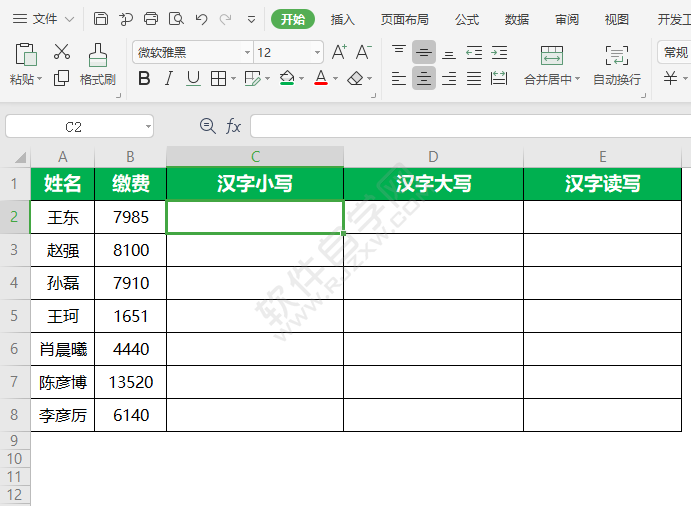This screenshot has width=691, height=506.
Task: Toggle Bold formatting
Action: pyautogui.click(x=144, y=79)
